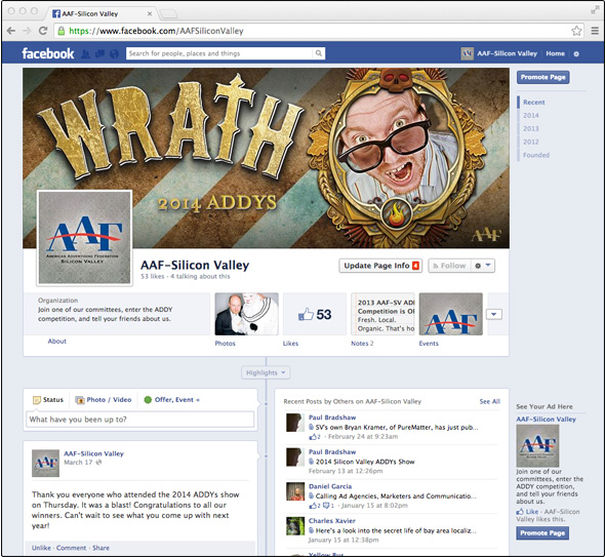Click See All for recent posts by others

tap(489, 401)
